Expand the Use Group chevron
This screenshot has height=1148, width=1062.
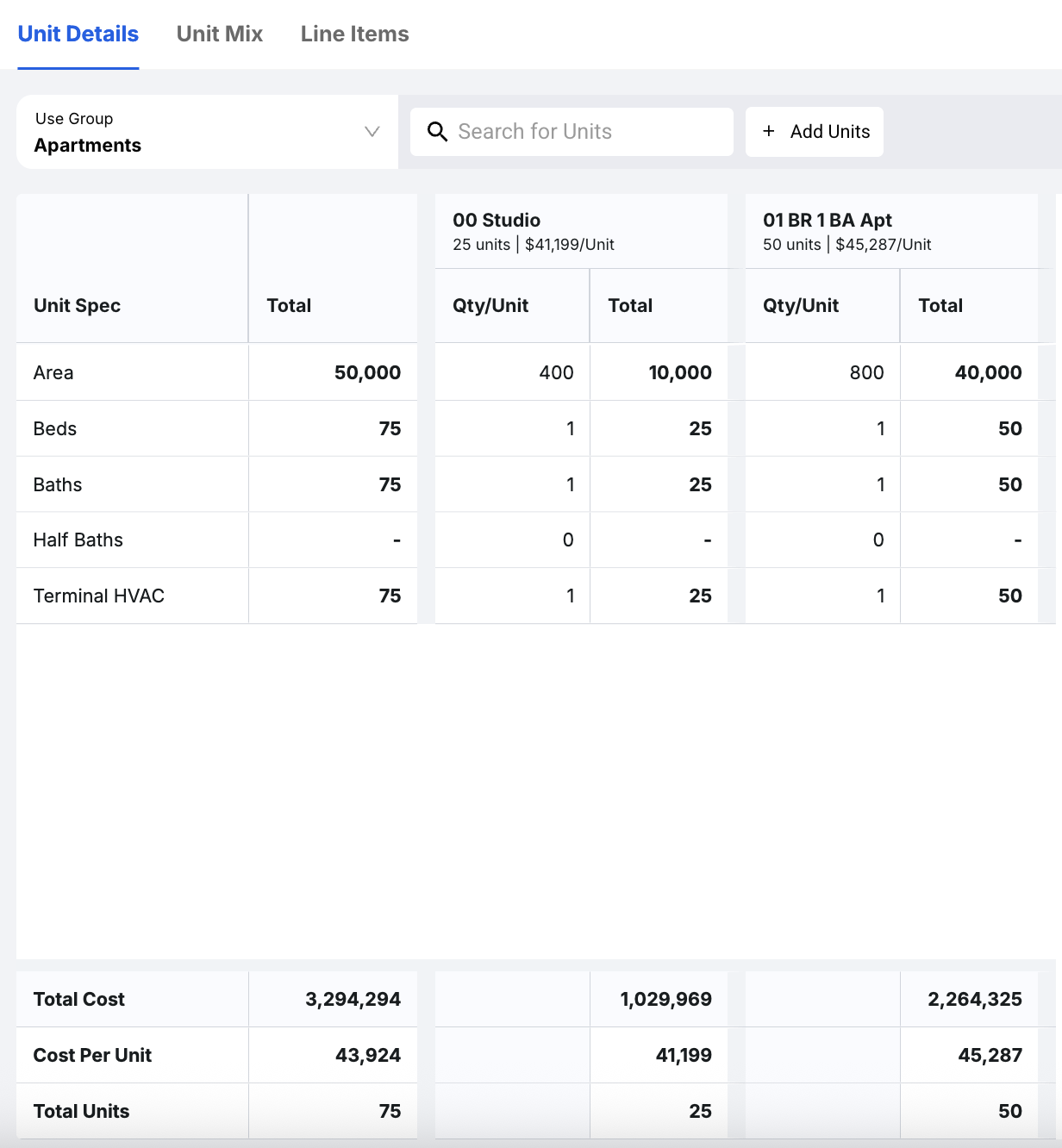click(372, 132)
